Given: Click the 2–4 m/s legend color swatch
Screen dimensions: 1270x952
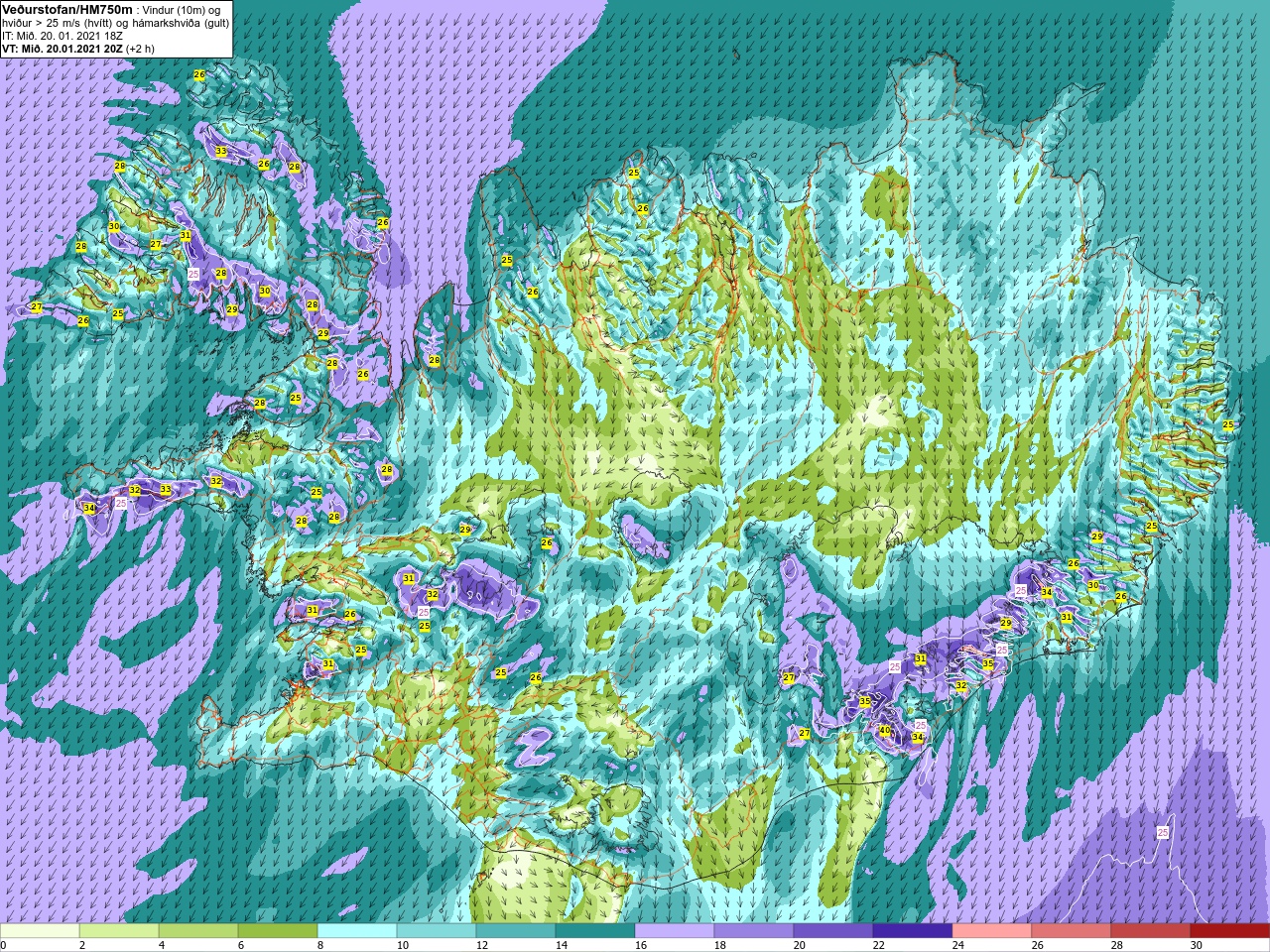Looking at the screenshot, I should tap(119, 931).
